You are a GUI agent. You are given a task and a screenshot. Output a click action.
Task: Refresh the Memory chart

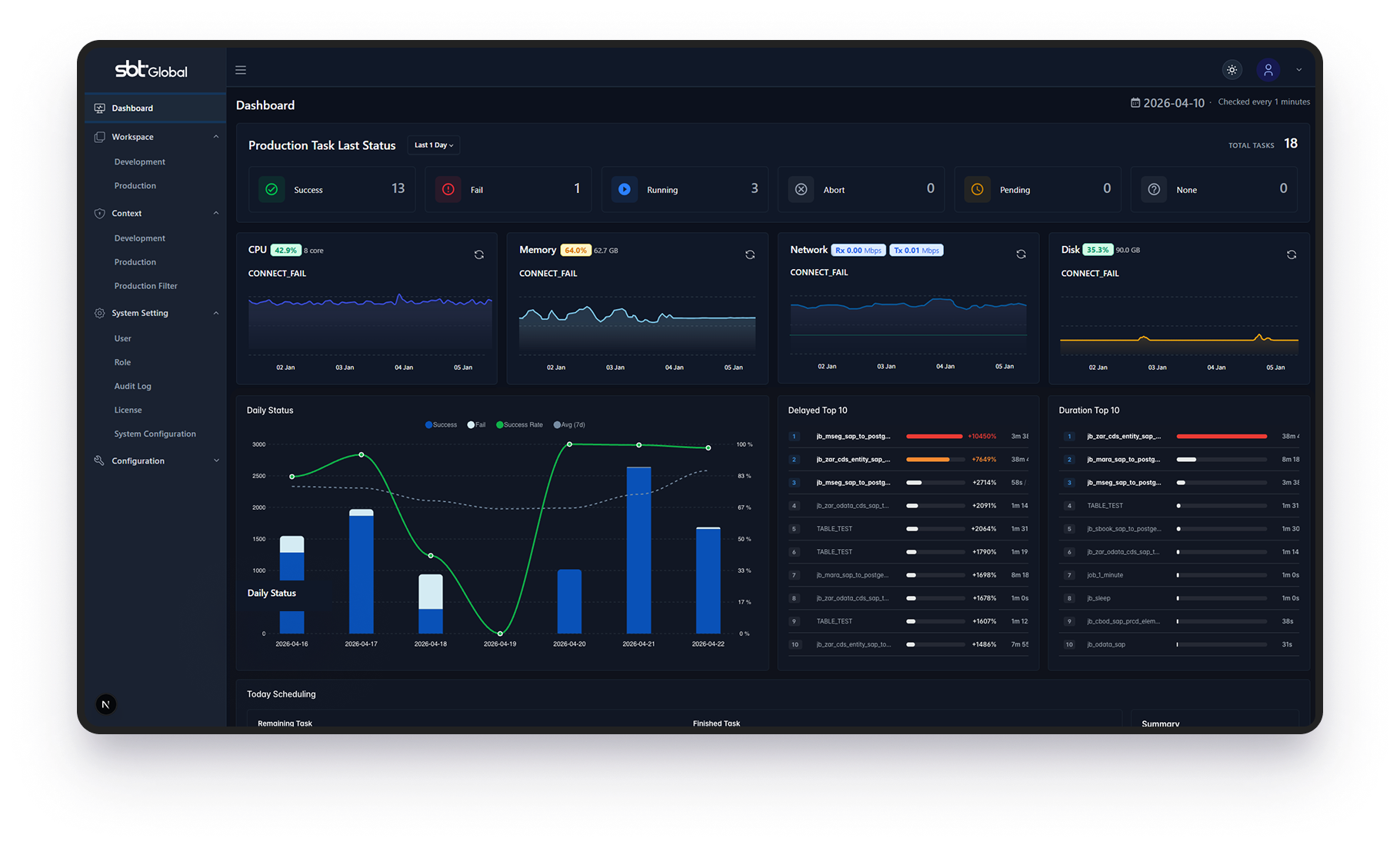click(750, 254)
